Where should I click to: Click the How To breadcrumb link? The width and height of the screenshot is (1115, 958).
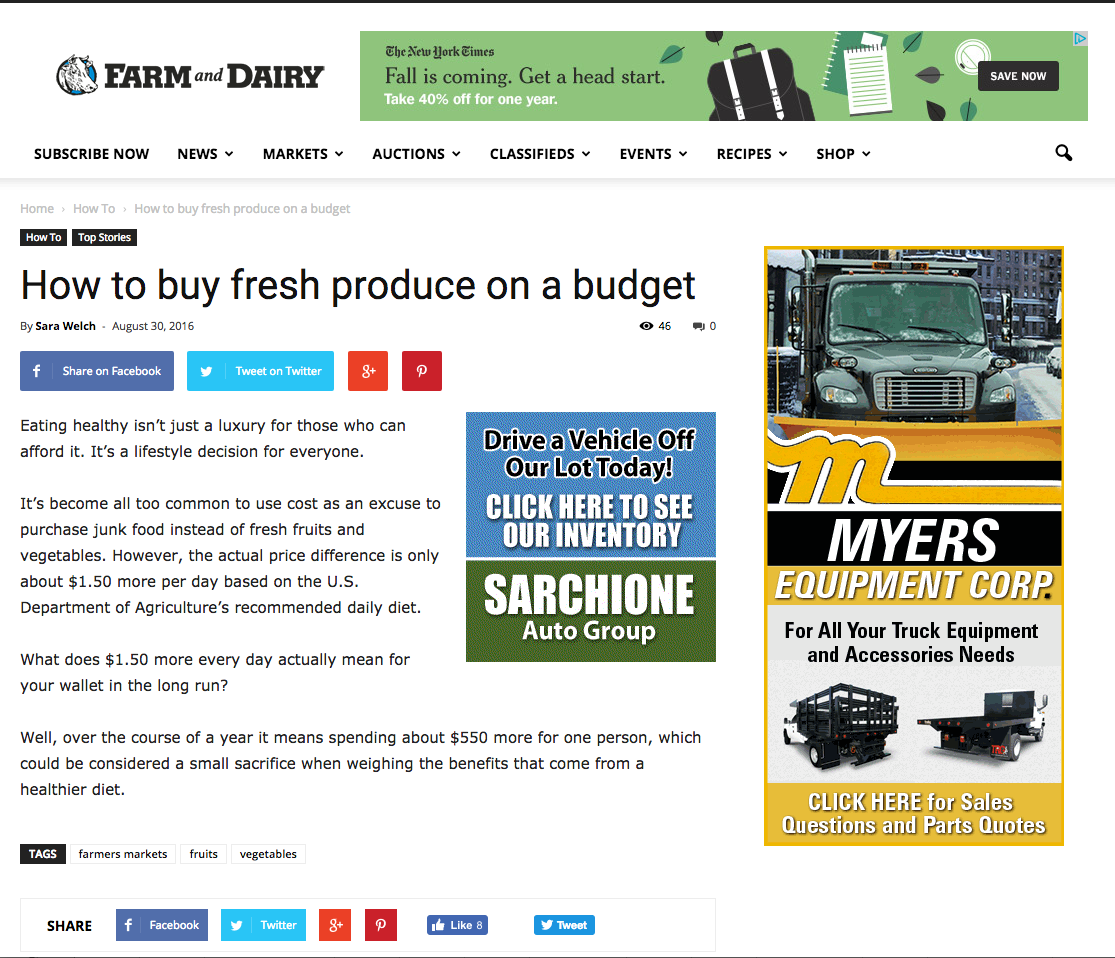[94, 208]
